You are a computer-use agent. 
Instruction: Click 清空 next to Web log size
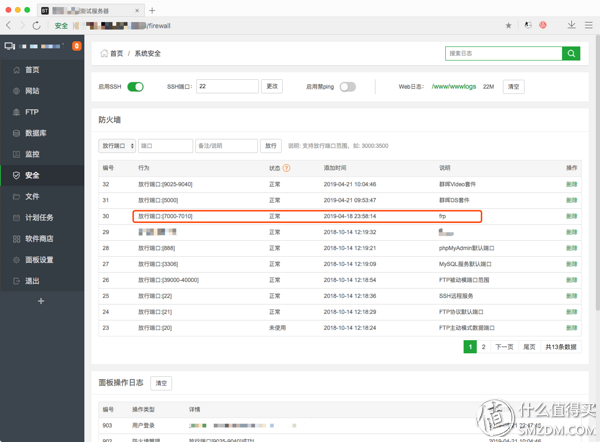pyautogui.click(x=514, y=87)
